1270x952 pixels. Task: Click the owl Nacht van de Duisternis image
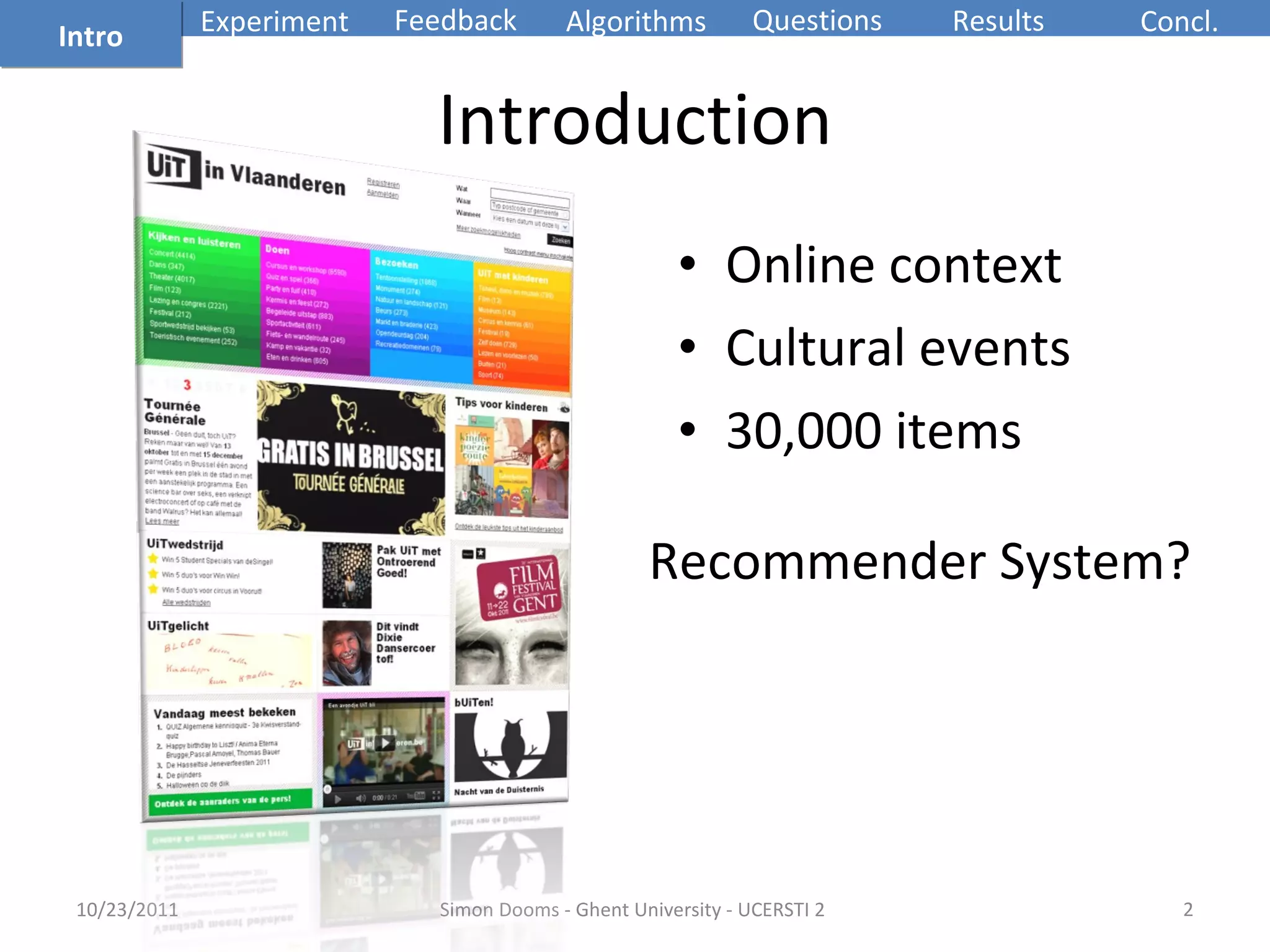point(510,746)
